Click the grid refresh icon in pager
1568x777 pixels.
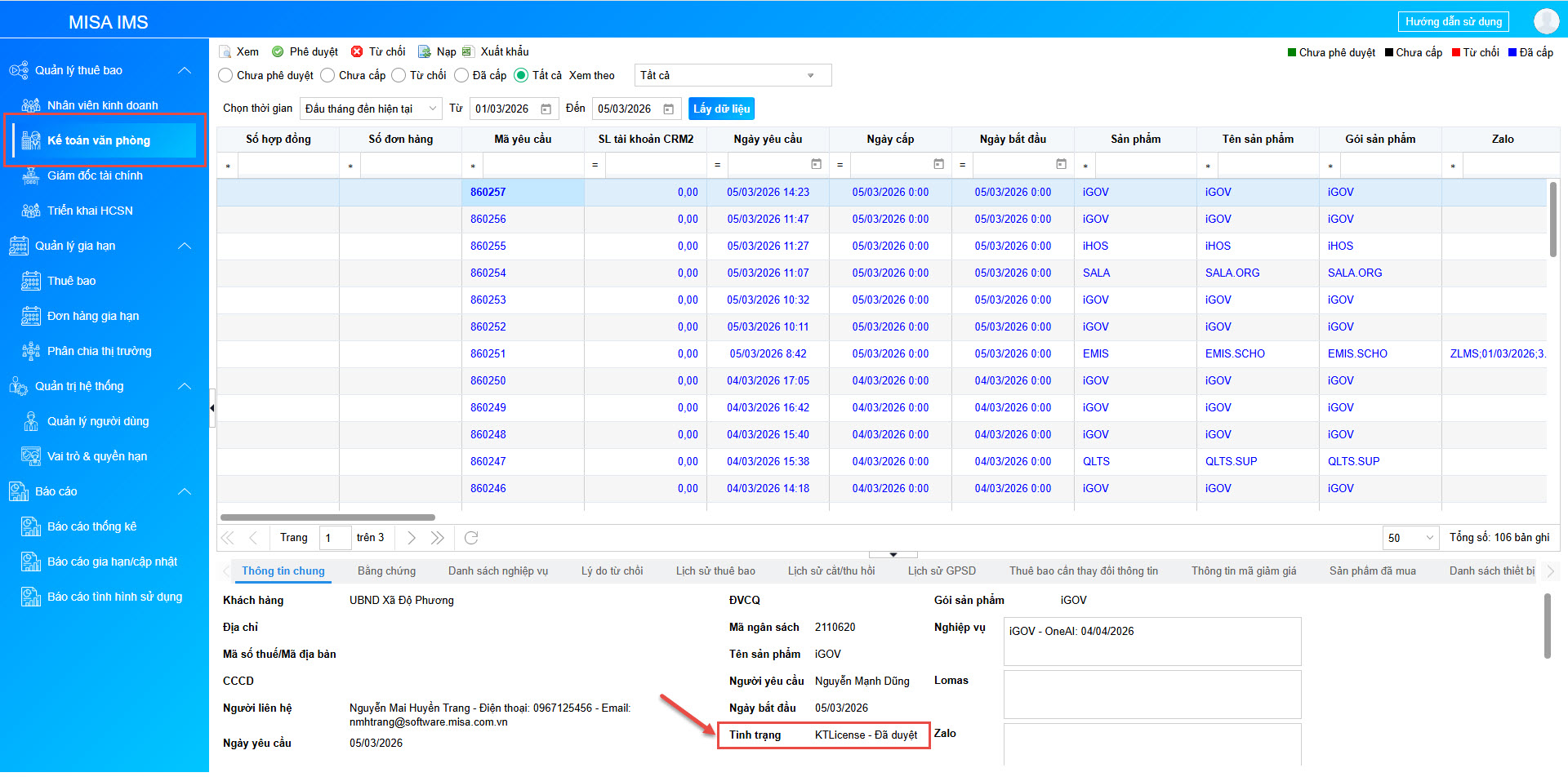[471, 538]
